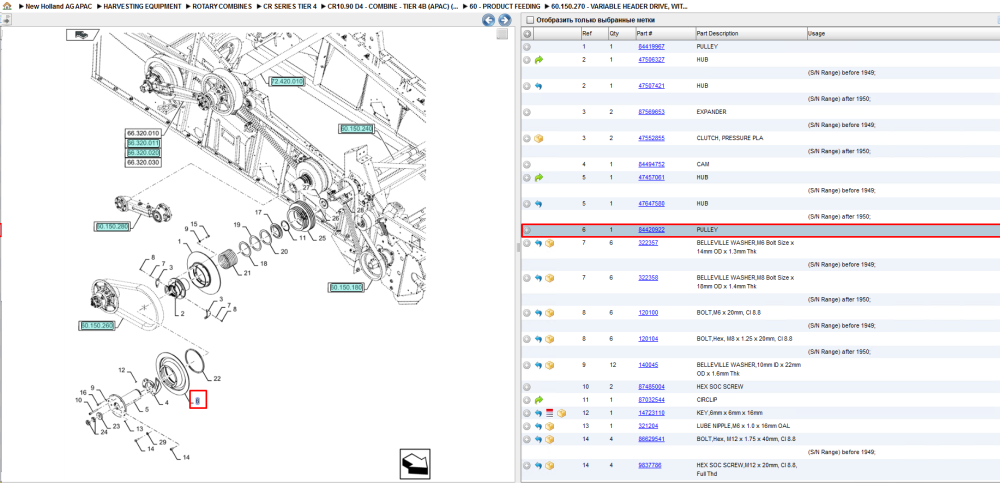This screenshot has height=483, width=1000.
Task: Select callout number 21 in the diagram
Action: coord(246,274)
